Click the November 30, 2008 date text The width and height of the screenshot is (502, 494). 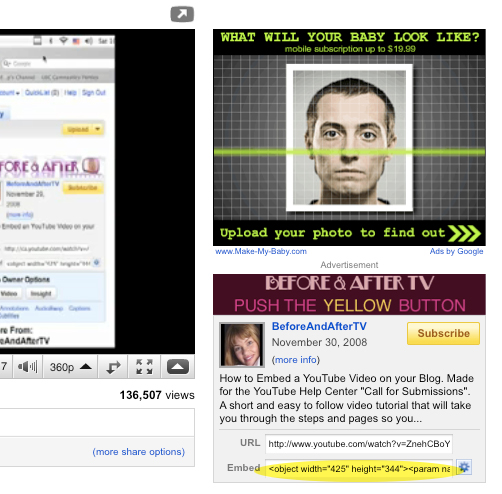pos(319,342)
